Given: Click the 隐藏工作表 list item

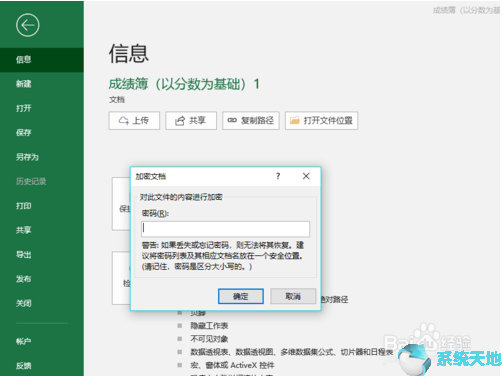Looking at the screenshot, I should [x=209, y=326].
